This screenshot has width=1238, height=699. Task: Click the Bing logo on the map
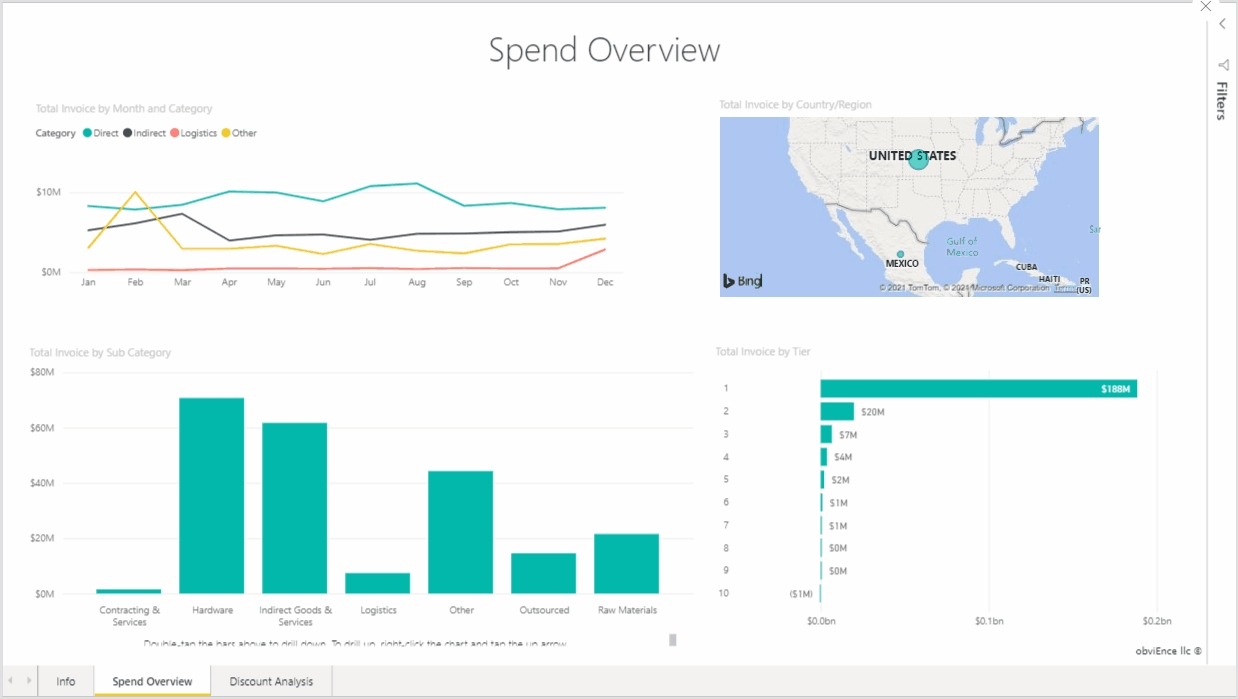point(740,281)
